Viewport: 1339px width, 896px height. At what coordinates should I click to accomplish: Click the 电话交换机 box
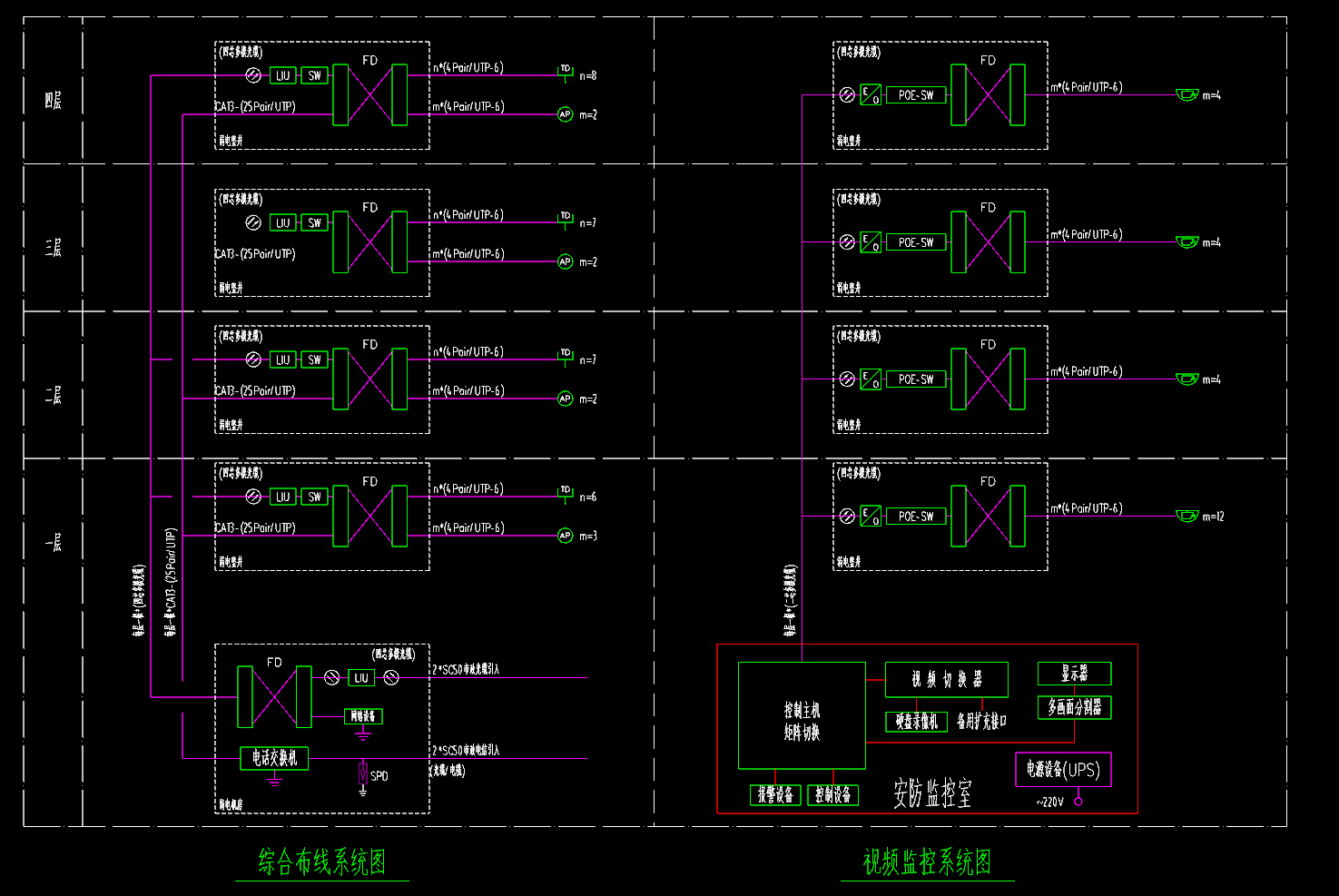[274, 758]
